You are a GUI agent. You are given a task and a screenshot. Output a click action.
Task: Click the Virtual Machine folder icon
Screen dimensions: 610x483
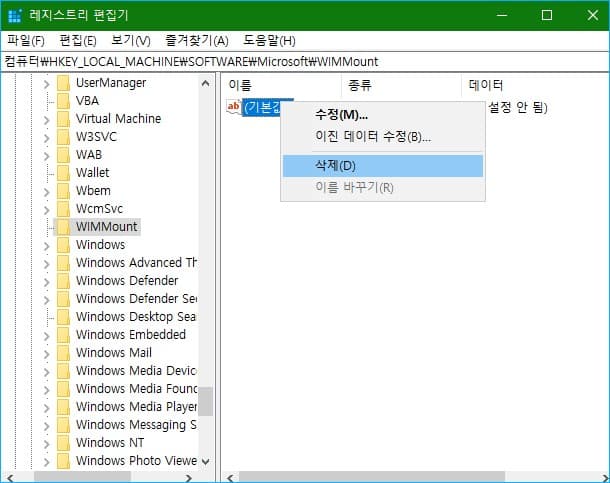pyautogui.click(x=63, y=119)
